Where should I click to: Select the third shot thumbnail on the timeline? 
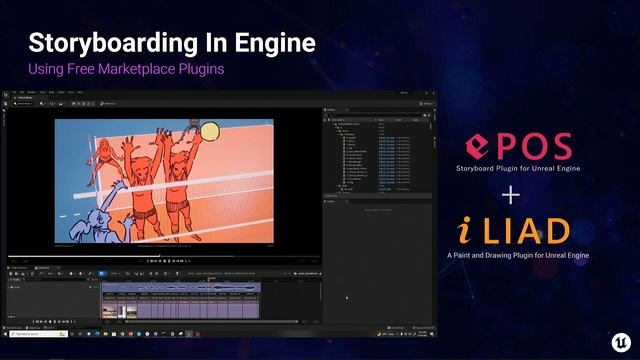[132, 311]
